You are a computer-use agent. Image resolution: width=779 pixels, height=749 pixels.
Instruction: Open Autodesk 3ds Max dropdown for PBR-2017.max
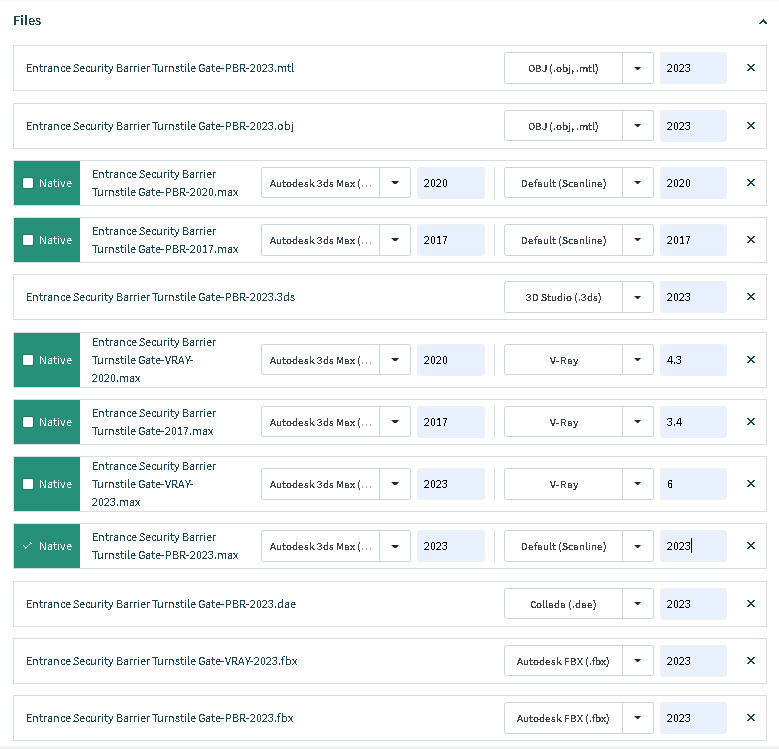pyautogui.click(x=395, y=240)
